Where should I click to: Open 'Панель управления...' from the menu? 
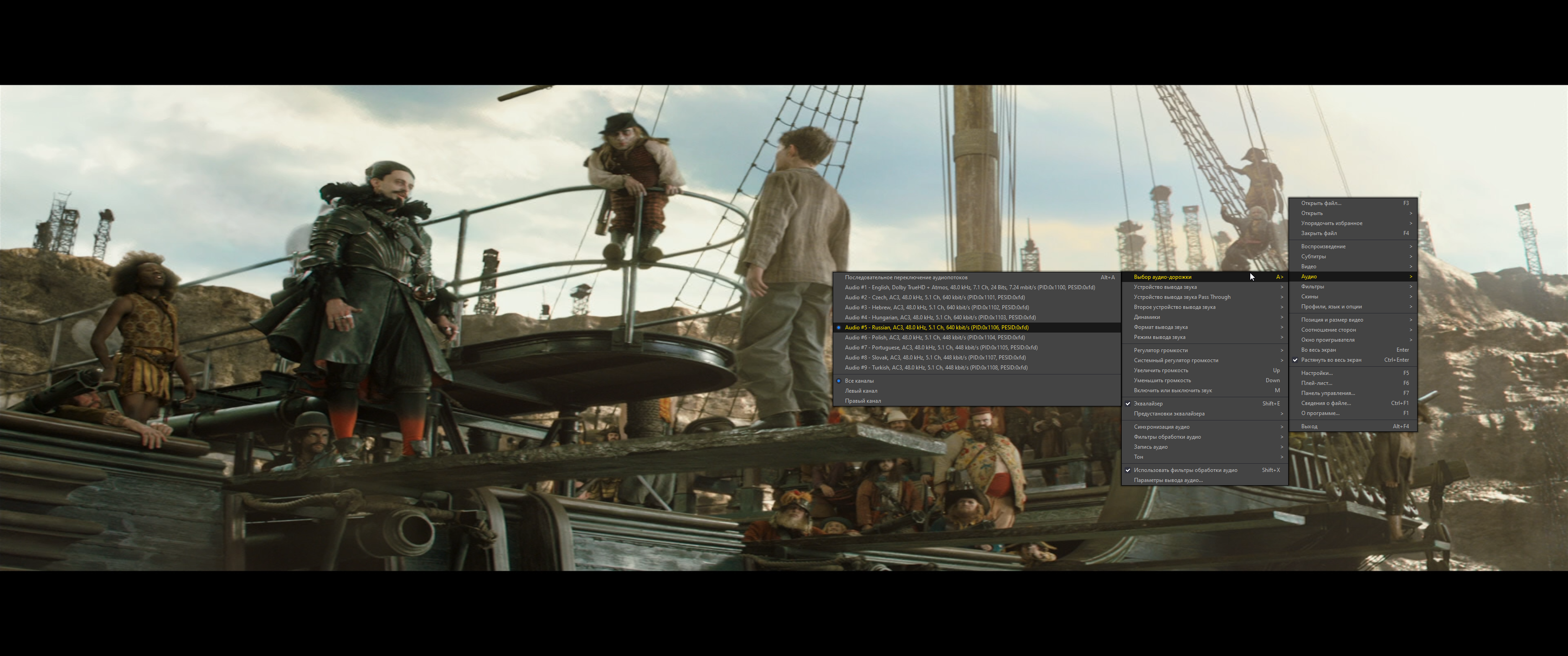pyautogui.click(x=1352, y=393)
